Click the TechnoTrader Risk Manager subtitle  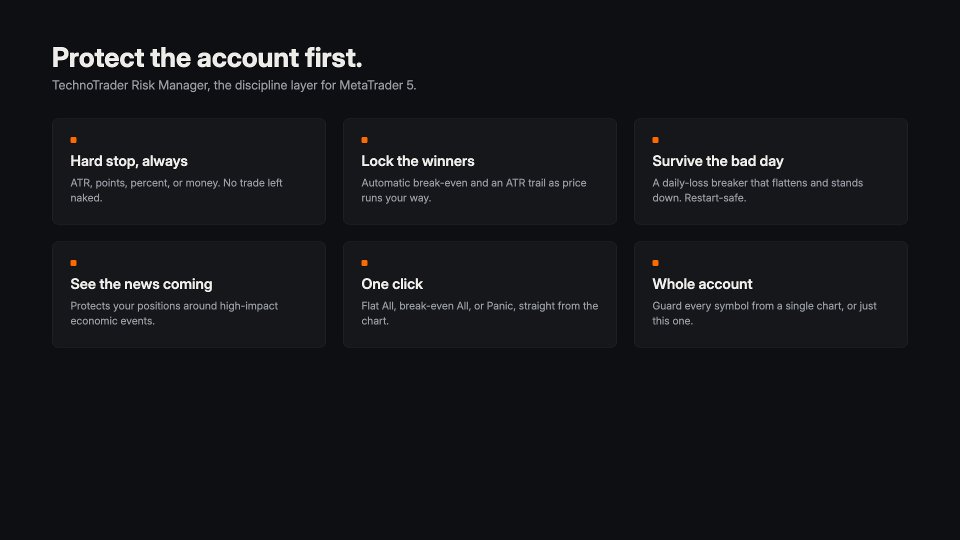tap(234, 86)
